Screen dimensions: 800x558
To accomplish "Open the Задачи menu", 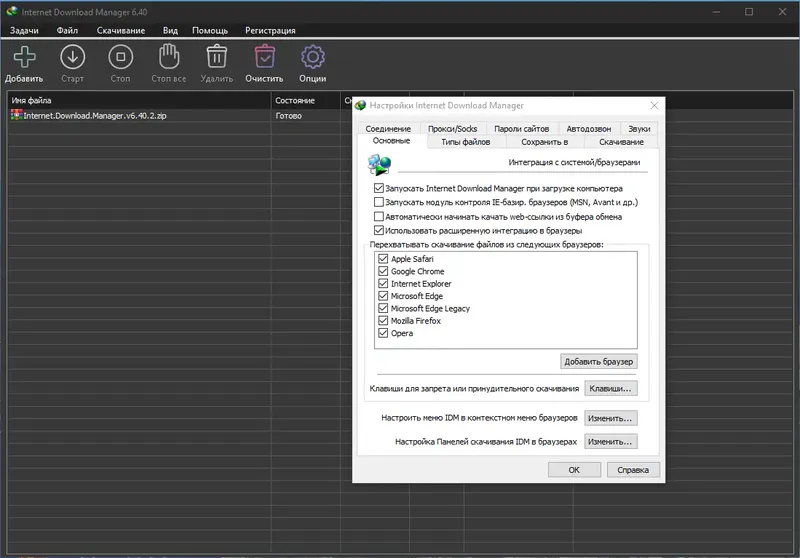I will tap(24, 31).
